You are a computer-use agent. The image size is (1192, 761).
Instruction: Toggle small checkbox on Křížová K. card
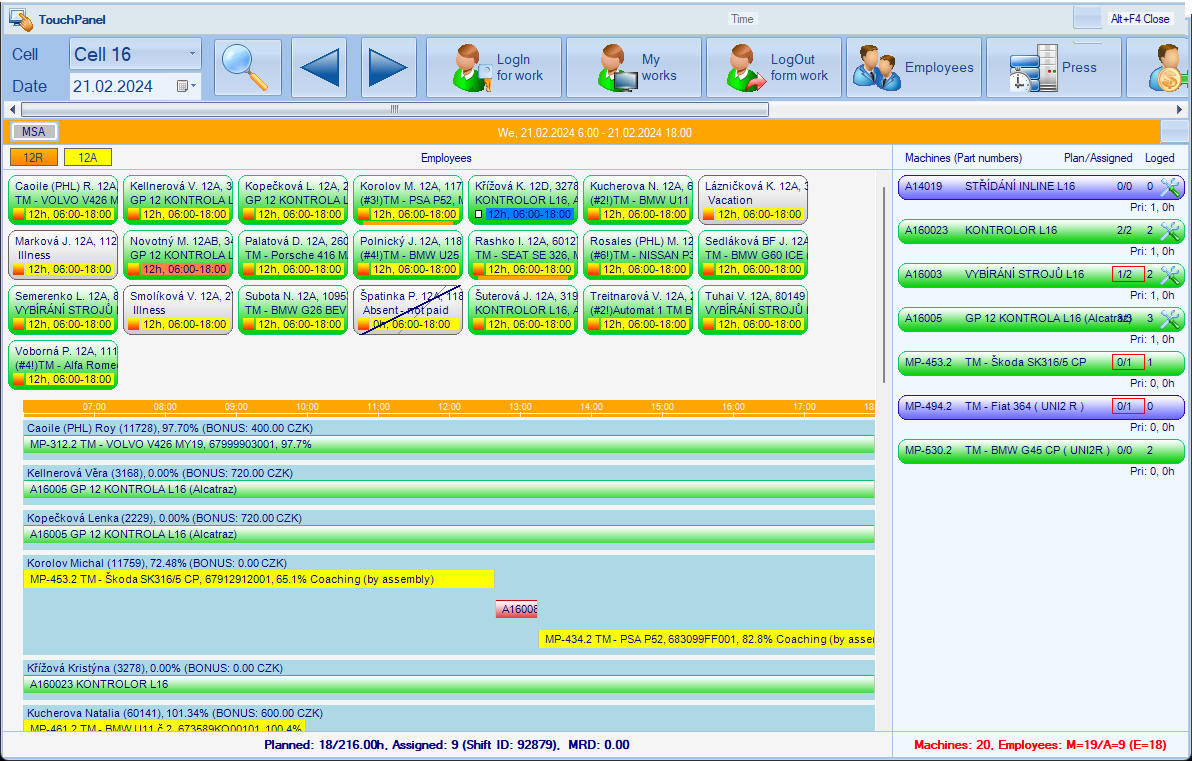(x=479, y=214)
